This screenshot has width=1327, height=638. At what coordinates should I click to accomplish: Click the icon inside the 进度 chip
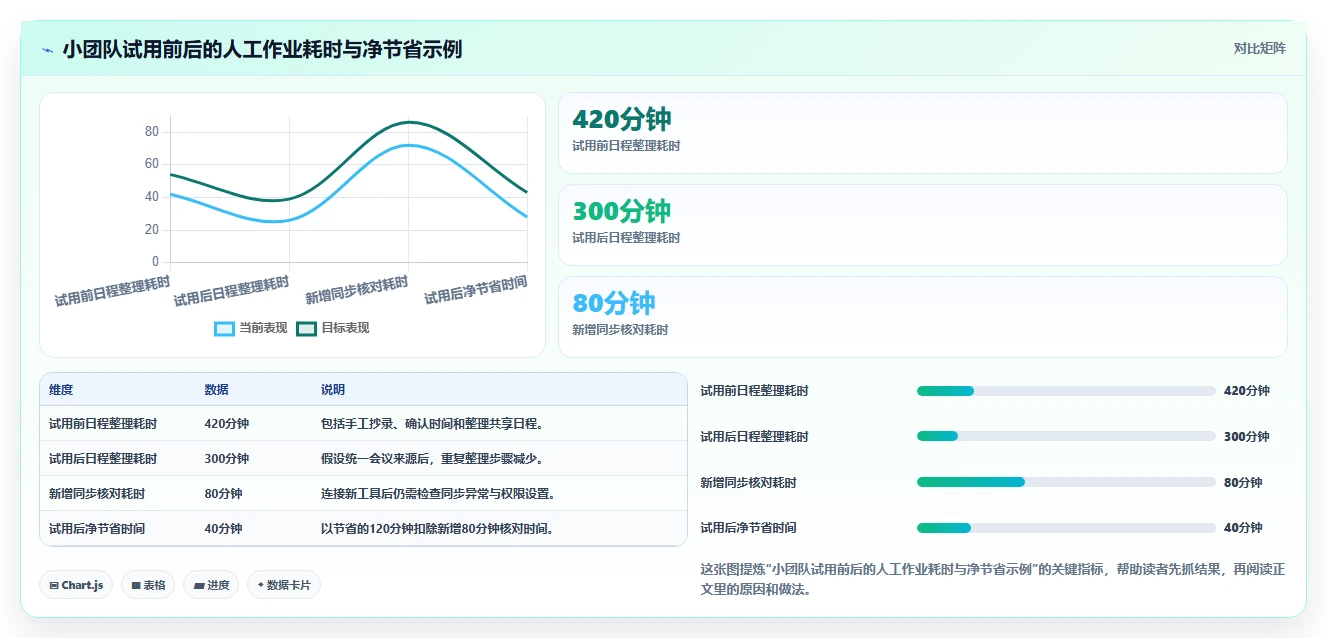click(x=199, y=585)
